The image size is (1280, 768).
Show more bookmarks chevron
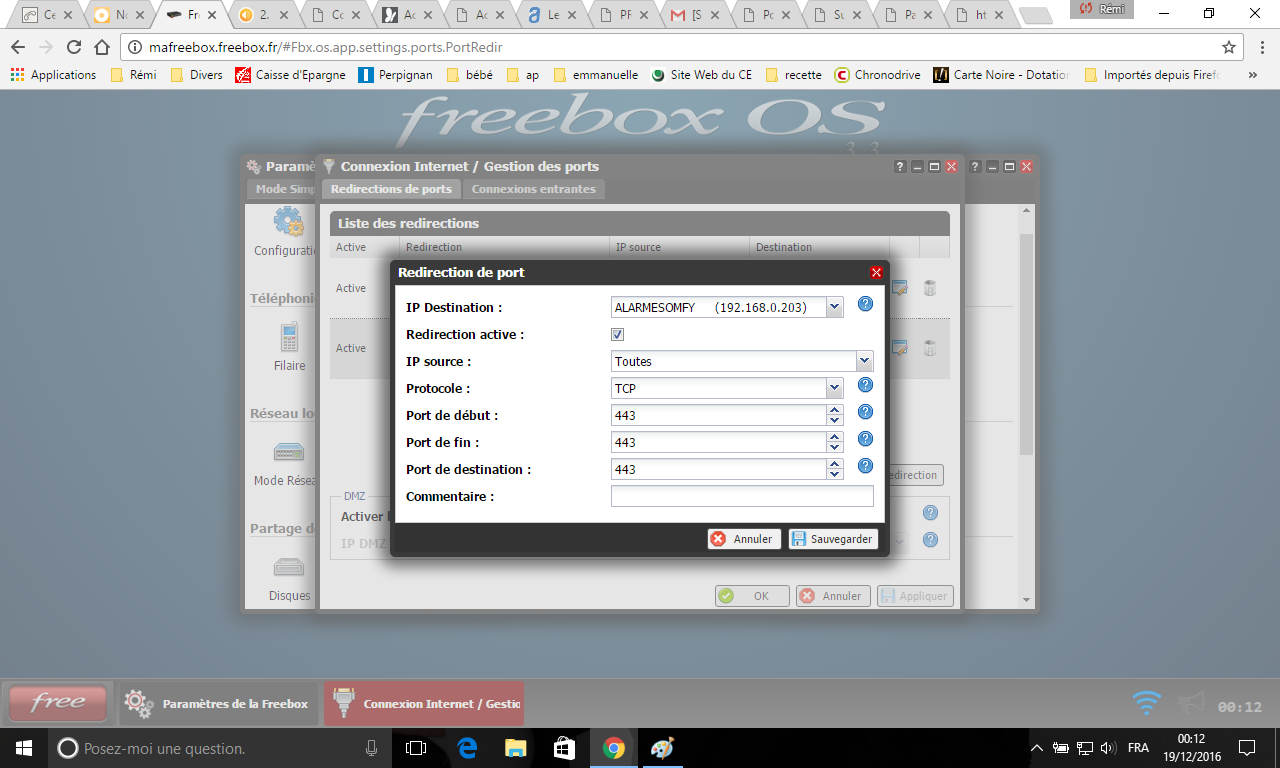[1253, 75]
